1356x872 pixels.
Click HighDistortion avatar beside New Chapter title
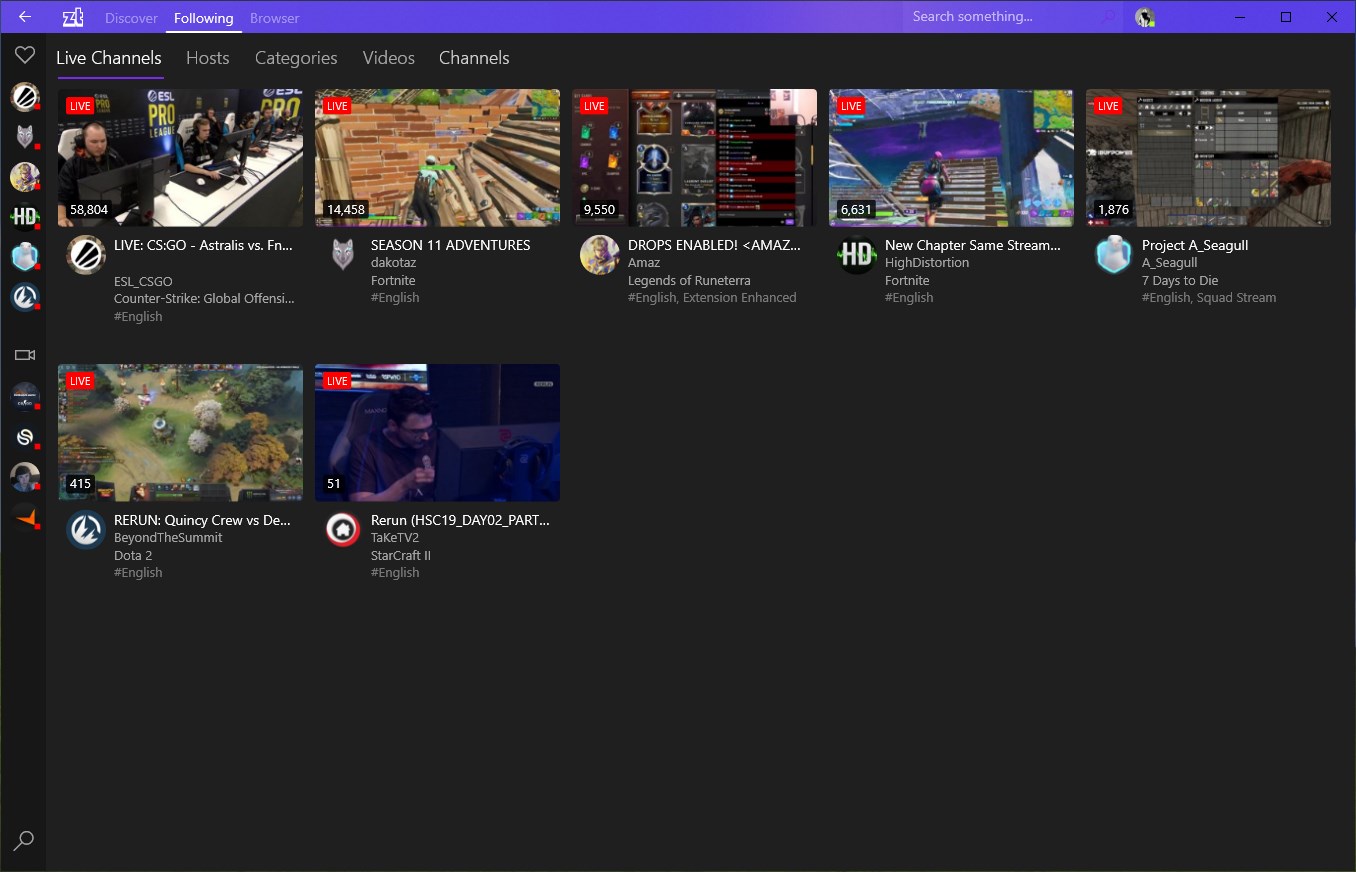[x=857, y=255]
